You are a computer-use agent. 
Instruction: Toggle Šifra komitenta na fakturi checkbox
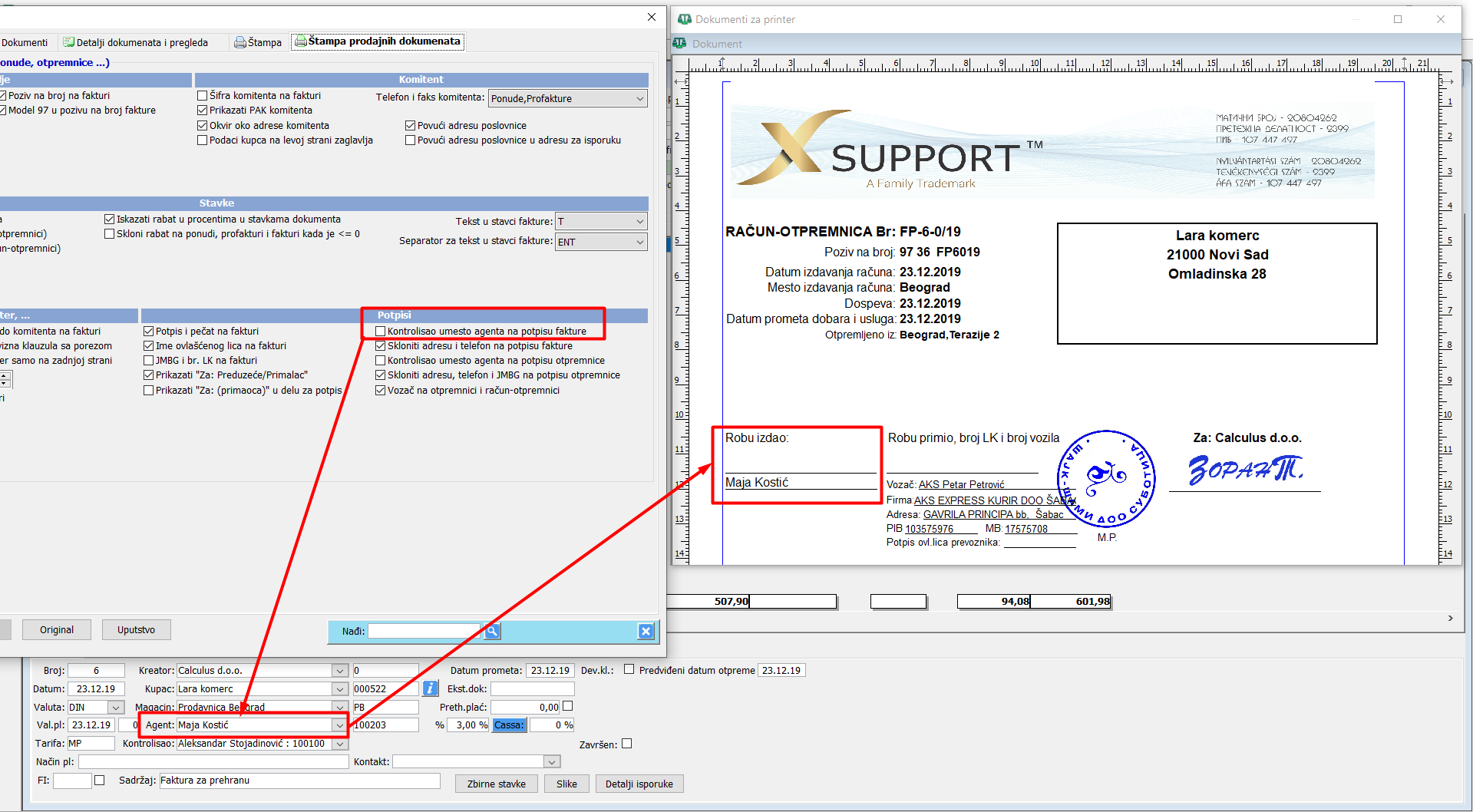pos(202,96)
